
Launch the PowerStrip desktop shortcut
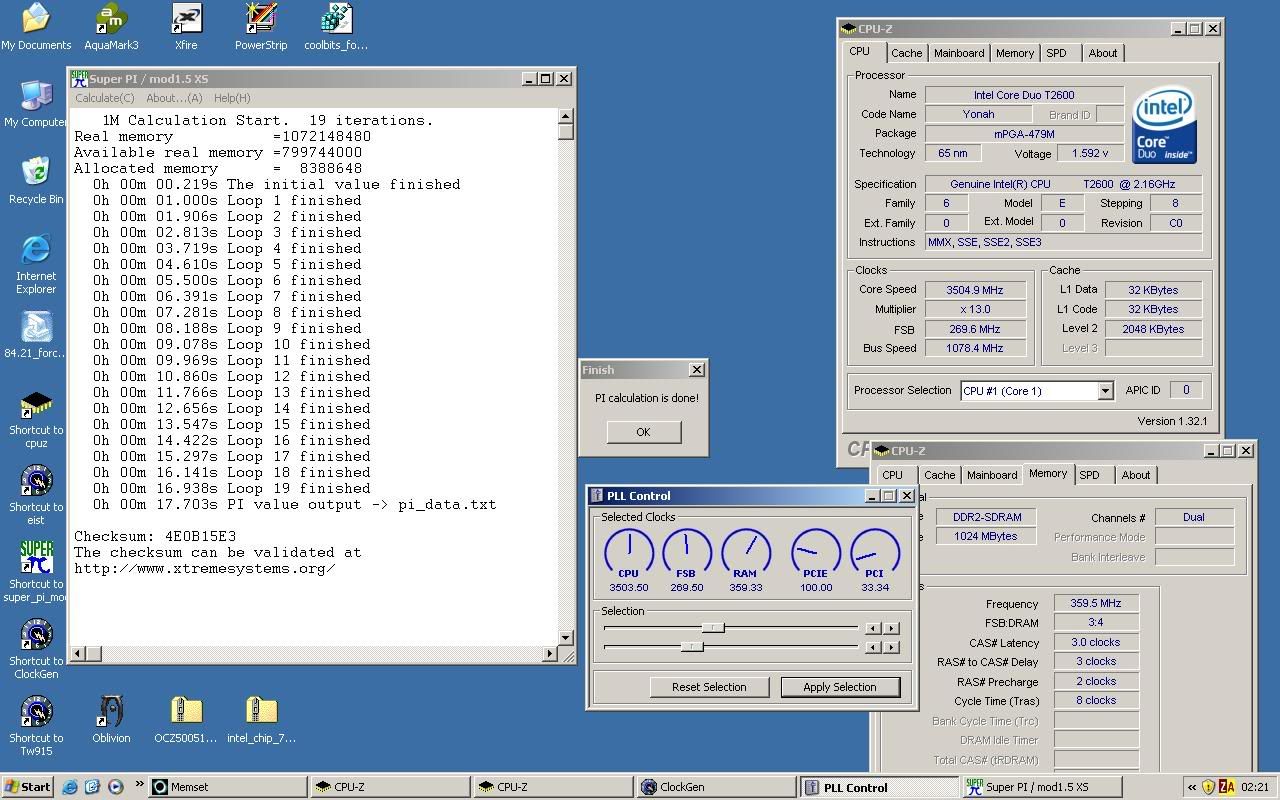point(261,27)
